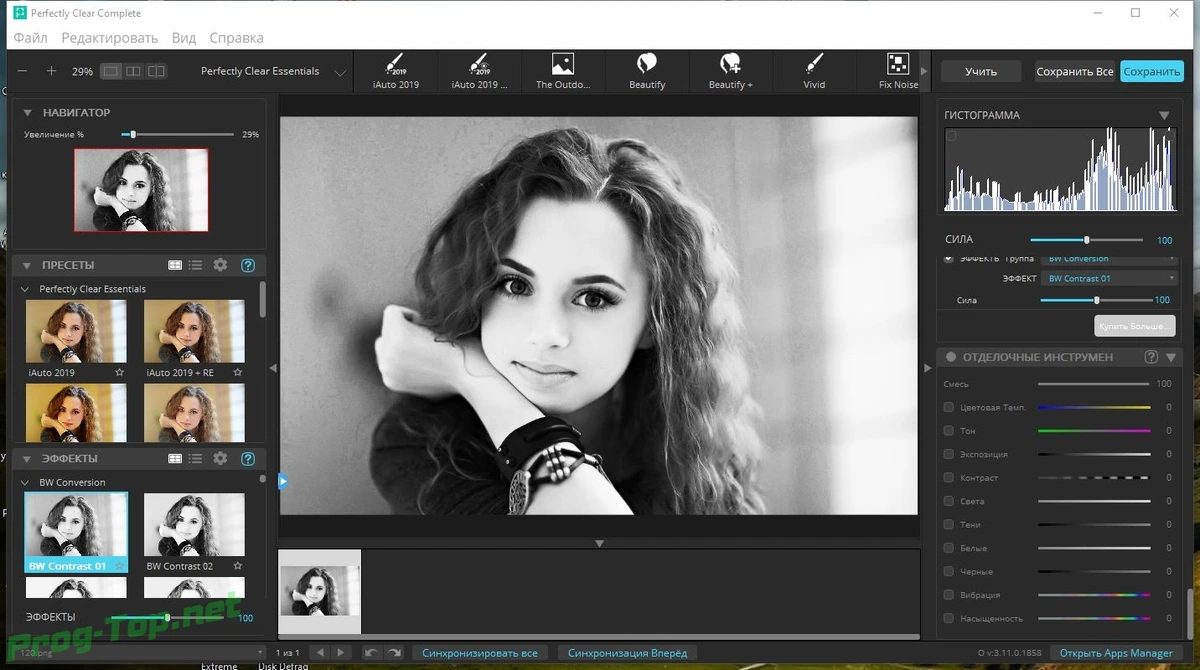The width and height of the screenshot is (1200, 670).
Task: Collapse the Отделочные инструменты panel triangle
Action: [1171, 357]
